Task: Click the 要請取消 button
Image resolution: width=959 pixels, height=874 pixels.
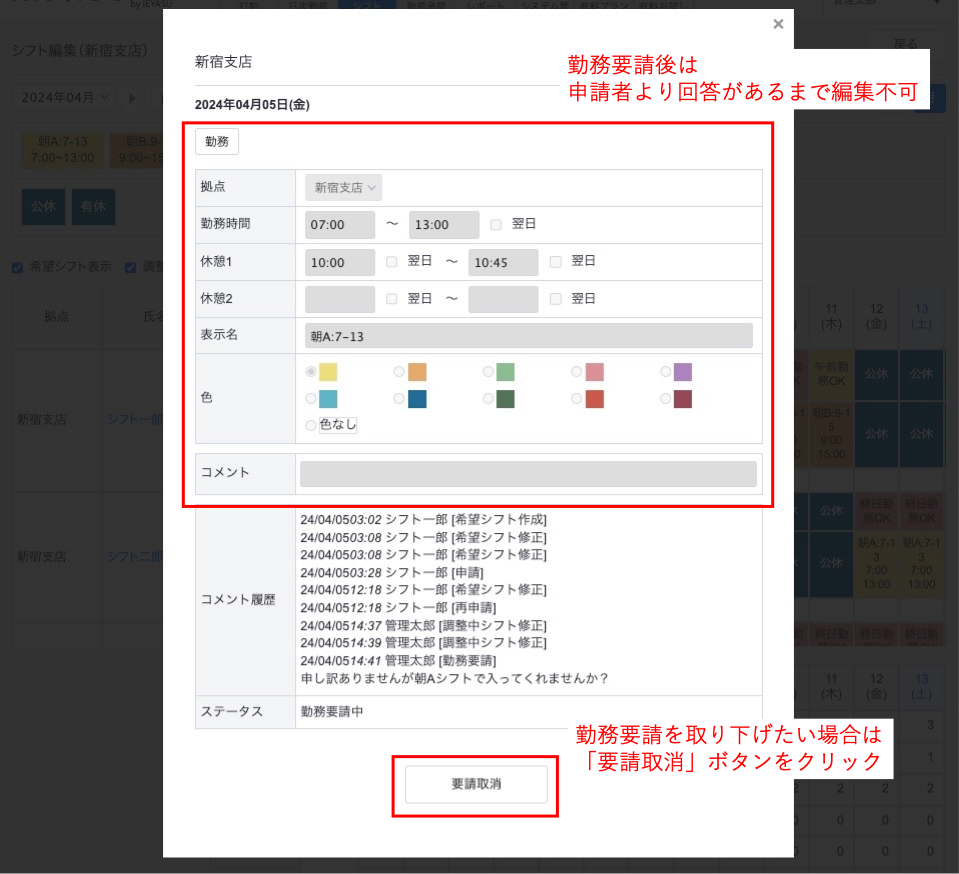Action: click(x=476, y=784)
